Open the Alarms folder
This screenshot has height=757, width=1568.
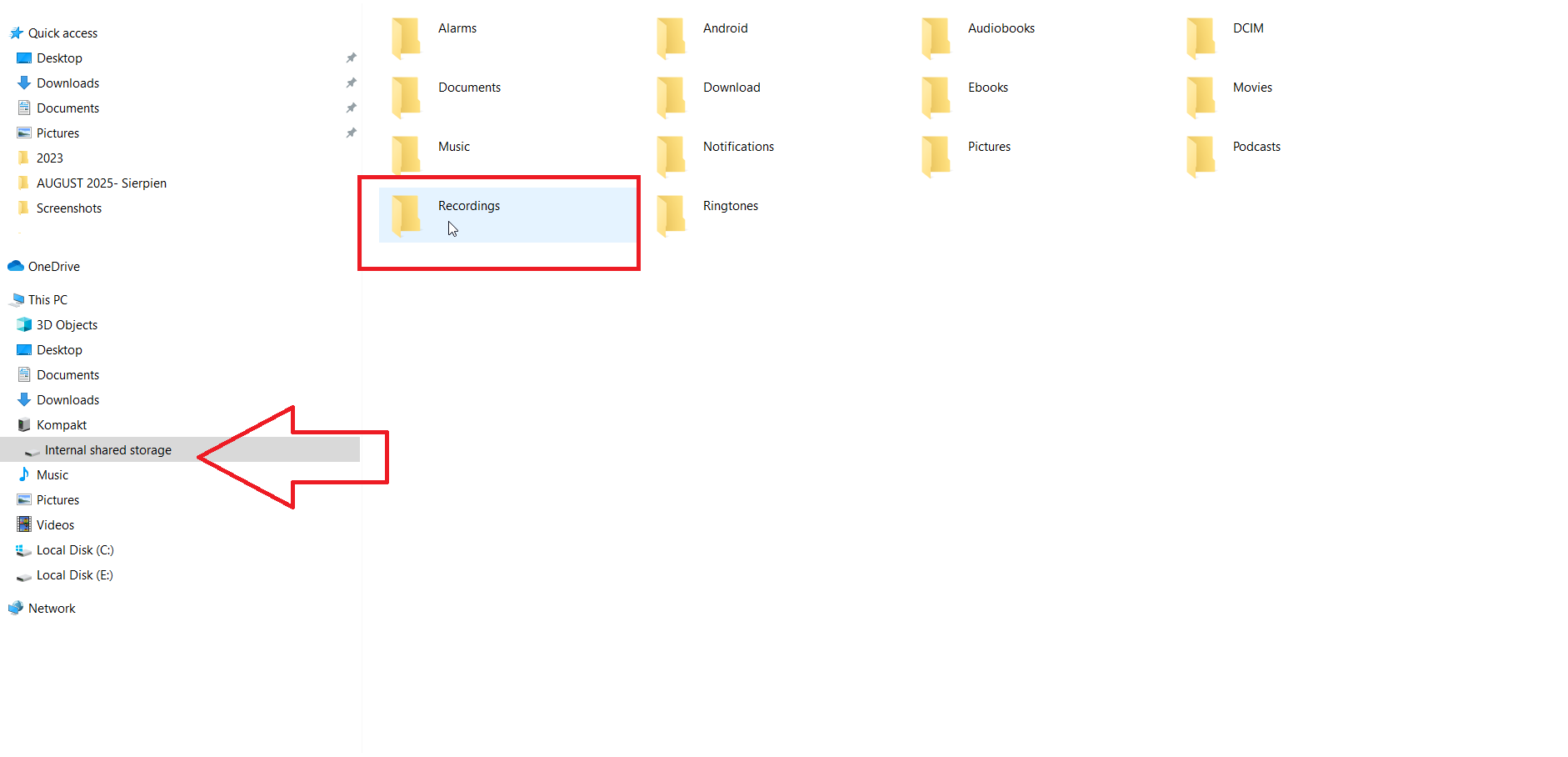pos(457,28)
